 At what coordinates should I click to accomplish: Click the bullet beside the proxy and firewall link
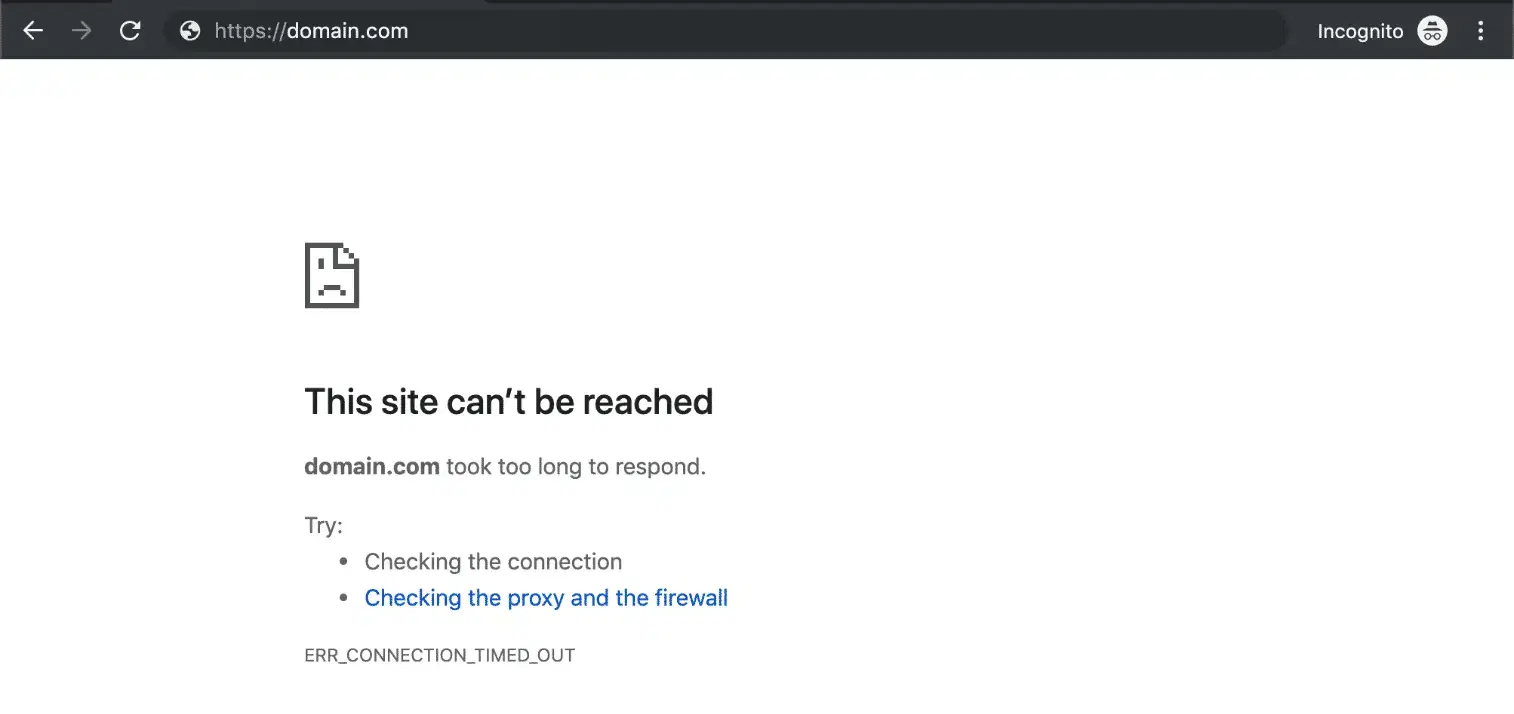[344, 599]
